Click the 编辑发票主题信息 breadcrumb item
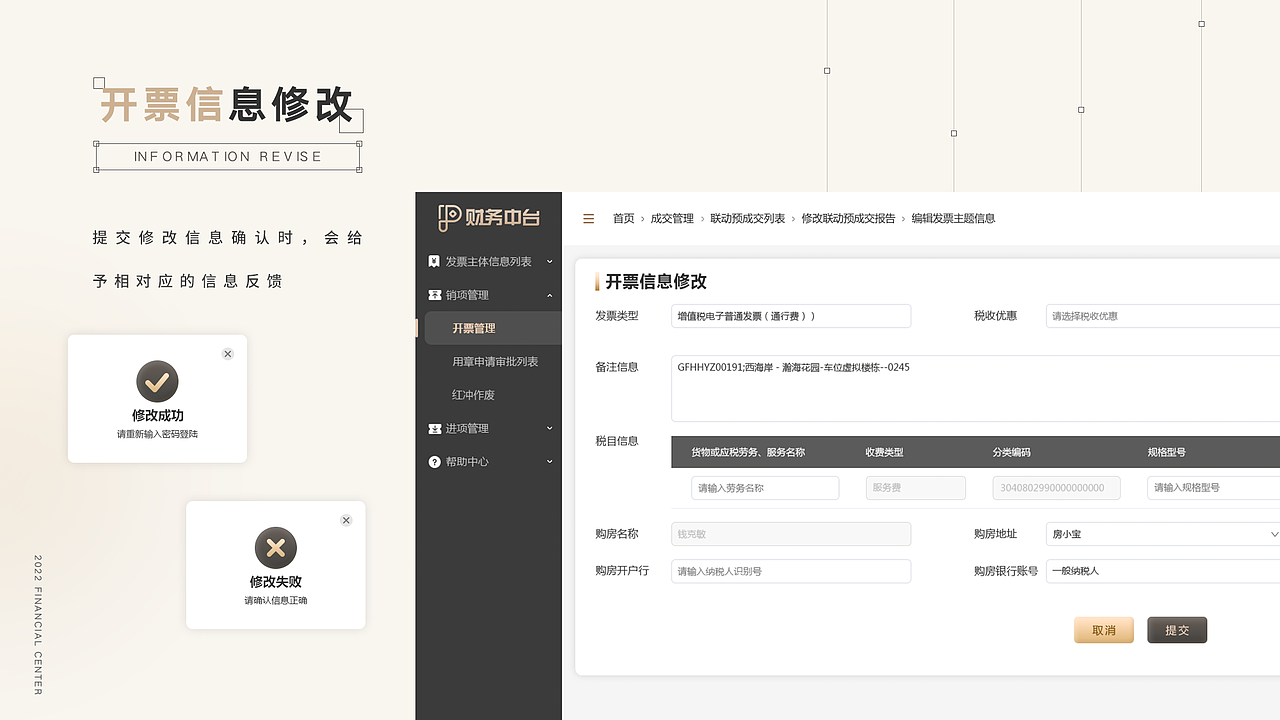Image resolution: width=1280 pixels, height=720 pixels. [953, 218]
